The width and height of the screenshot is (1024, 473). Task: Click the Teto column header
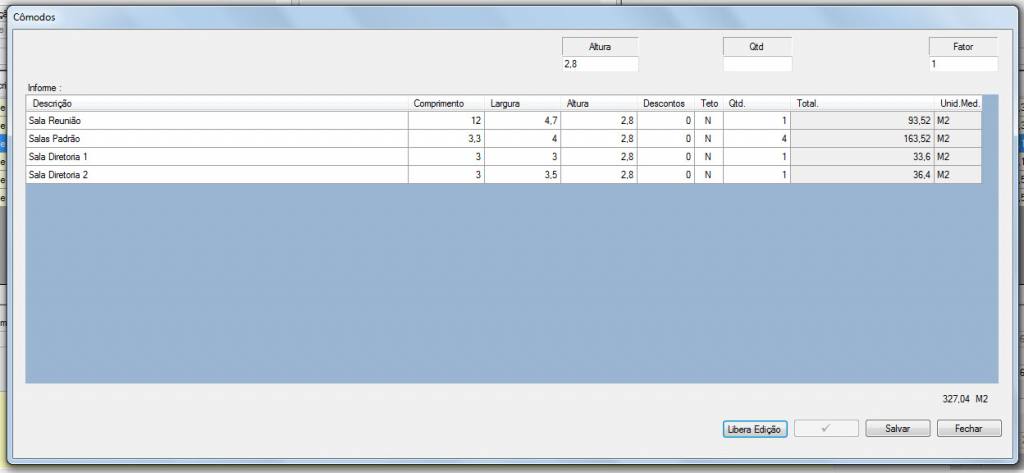709,103
